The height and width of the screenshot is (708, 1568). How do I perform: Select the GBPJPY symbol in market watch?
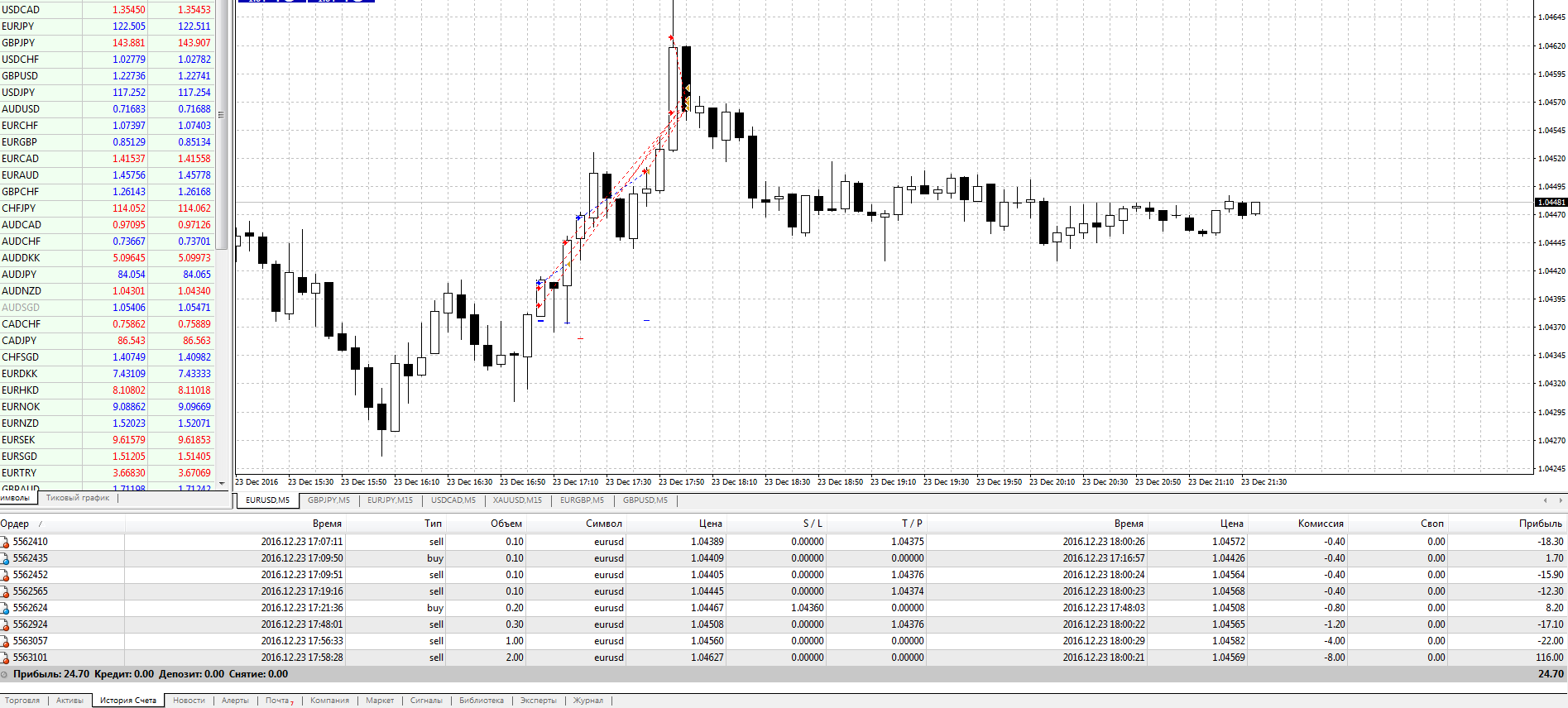(x=18, y=43)
